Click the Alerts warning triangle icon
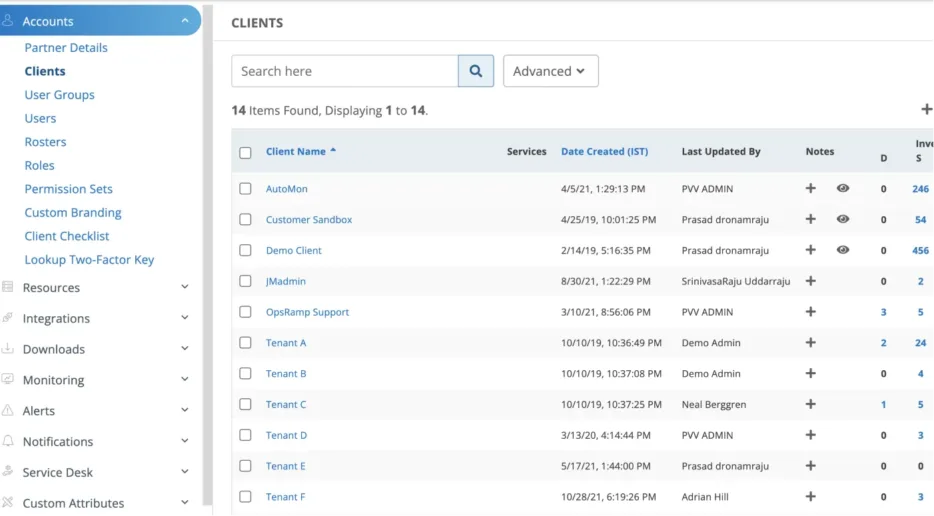Image resolution: width=934 pixels, height=516 pixels. point(8,410)
